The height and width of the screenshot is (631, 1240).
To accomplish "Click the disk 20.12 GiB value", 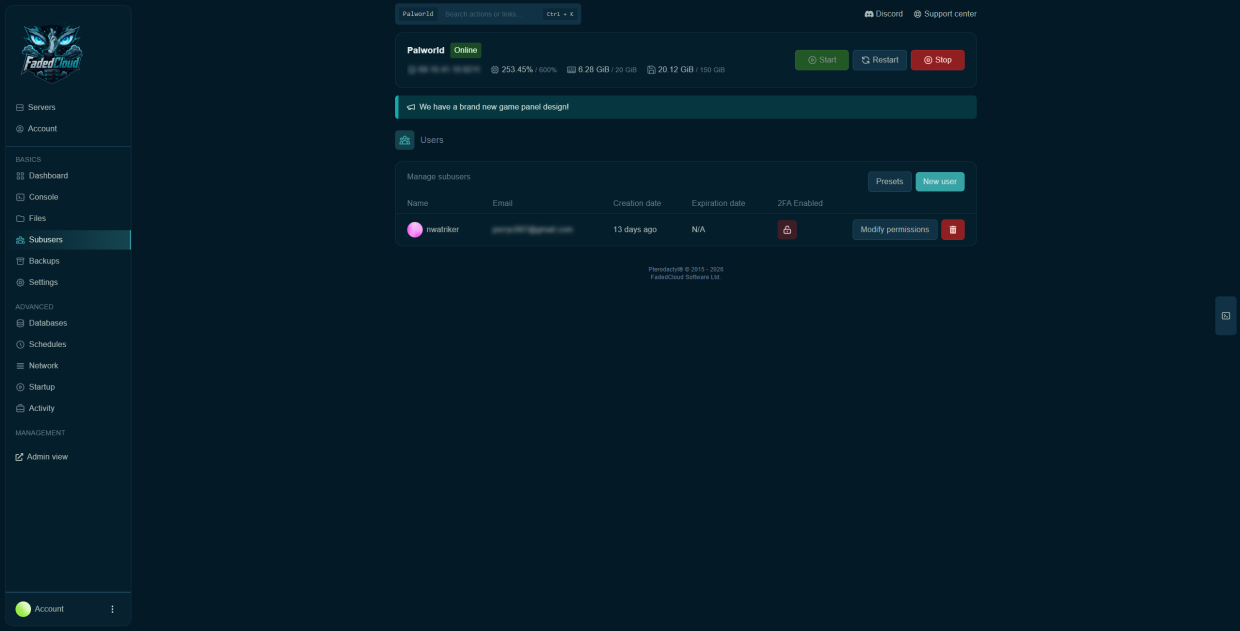I will point(676,70).
